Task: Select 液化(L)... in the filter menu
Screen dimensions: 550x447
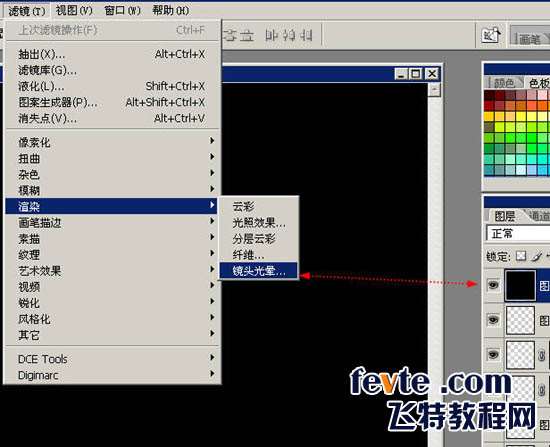Action: 112,86
